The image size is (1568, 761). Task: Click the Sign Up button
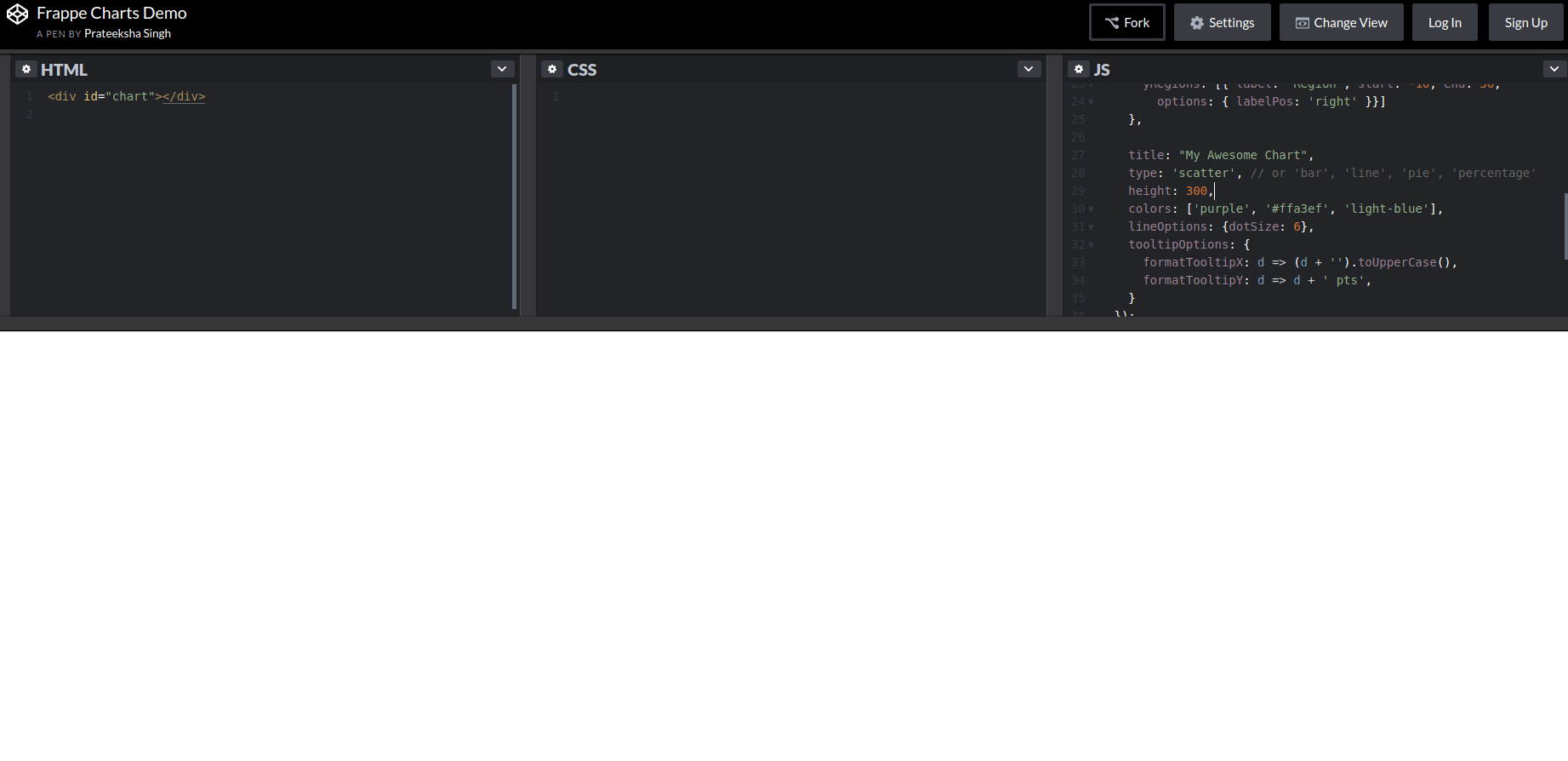click(1526, 22)
